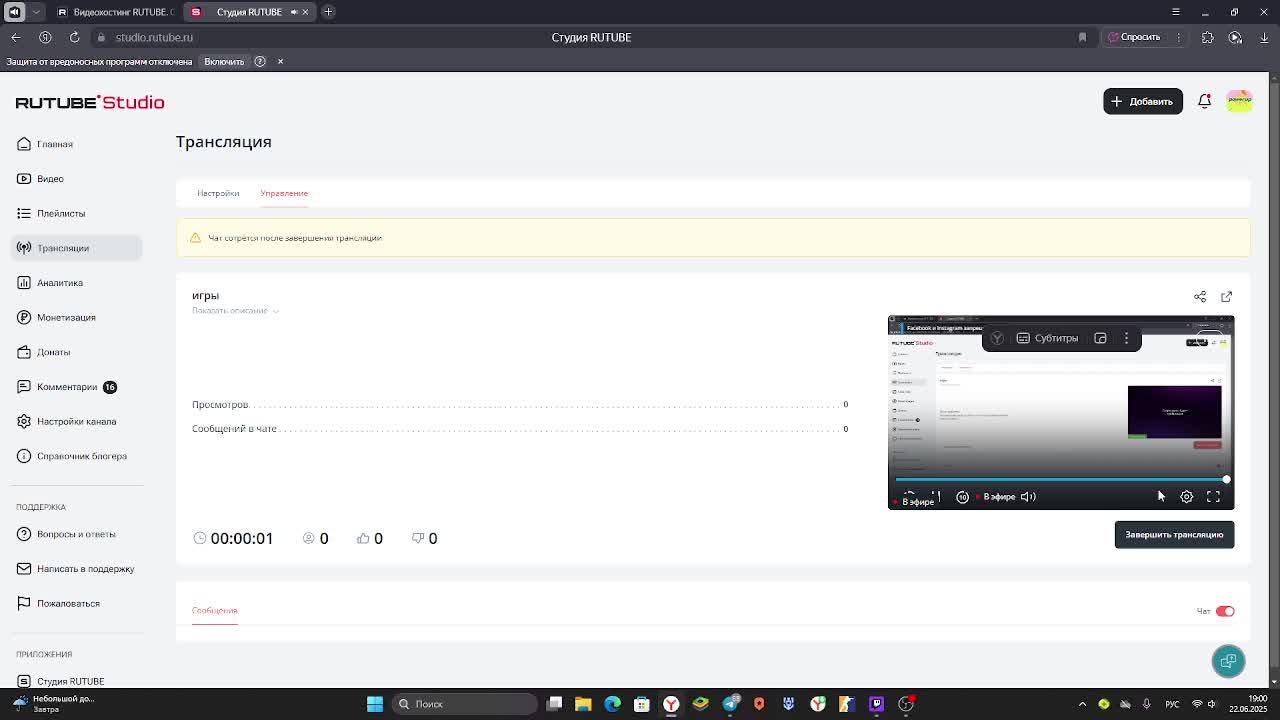This screenshot has width=1280, height=720.
Task: Mute the player volume
Action: [x=1028, y=497]
